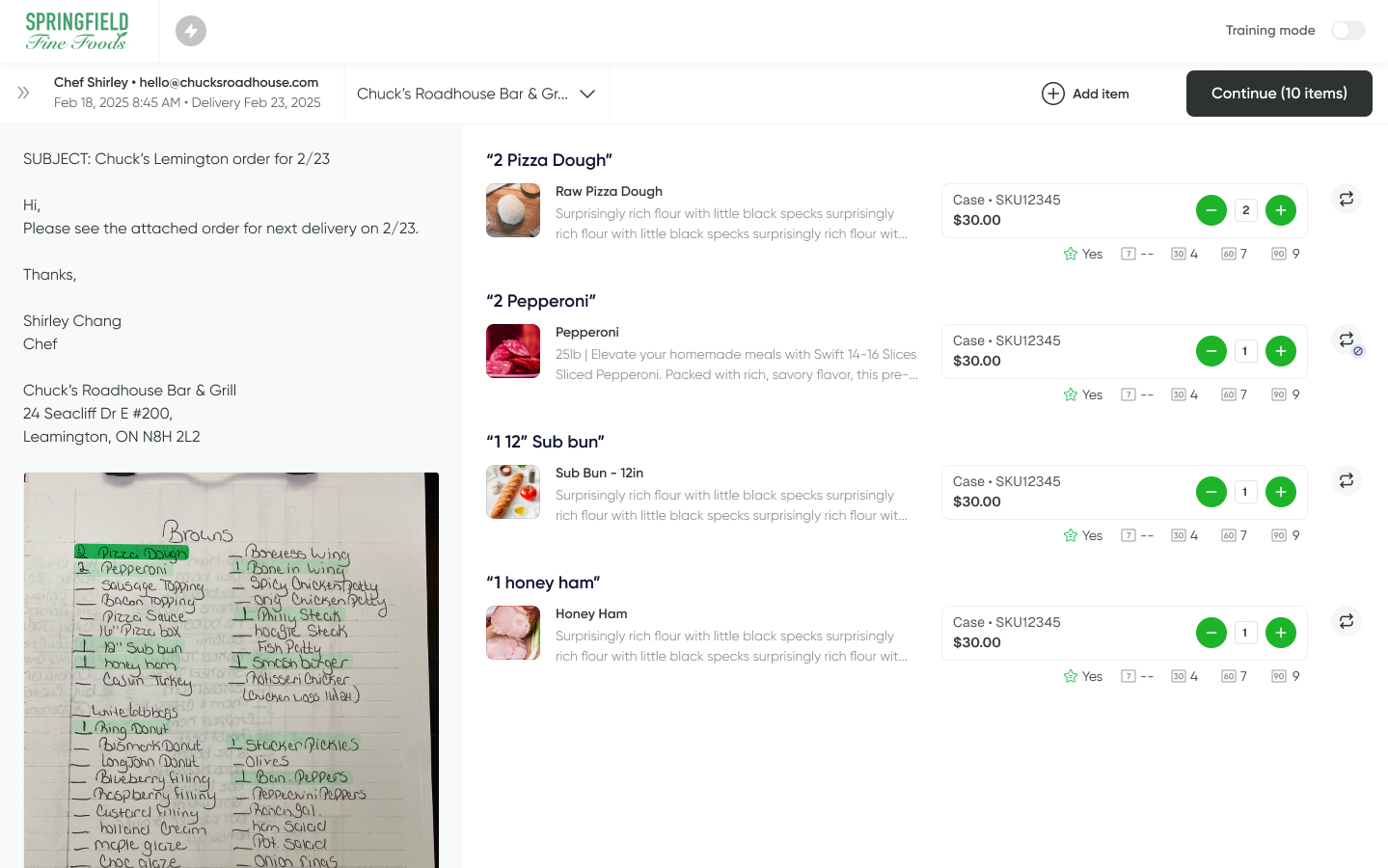Click Raw Pizza Dough product name
Viewport: 1388px width, 868px height.
point(609,191)
